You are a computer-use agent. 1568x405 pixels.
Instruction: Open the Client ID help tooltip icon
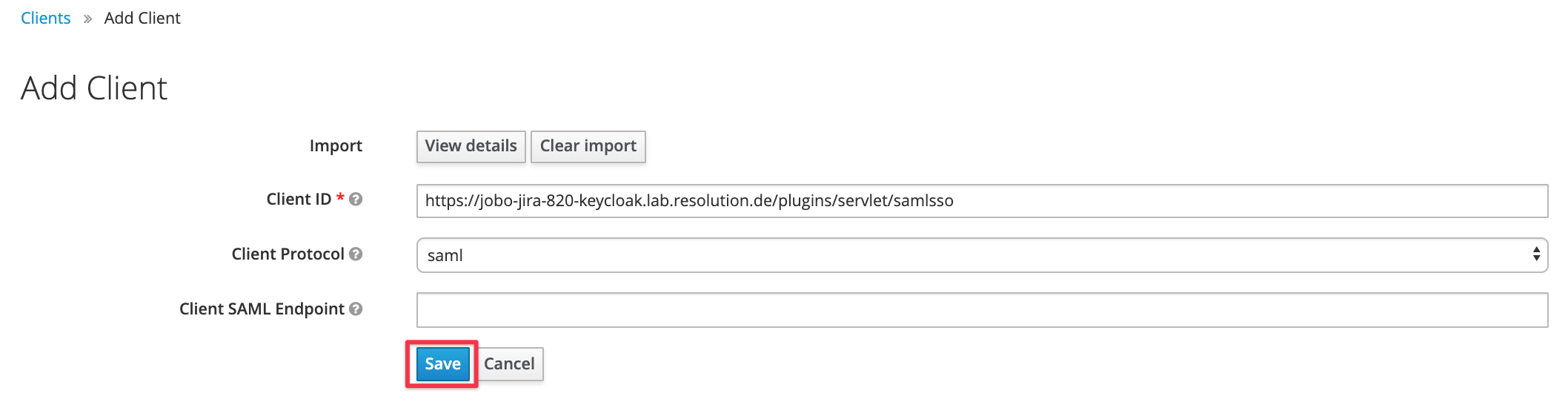pos(356,200)
